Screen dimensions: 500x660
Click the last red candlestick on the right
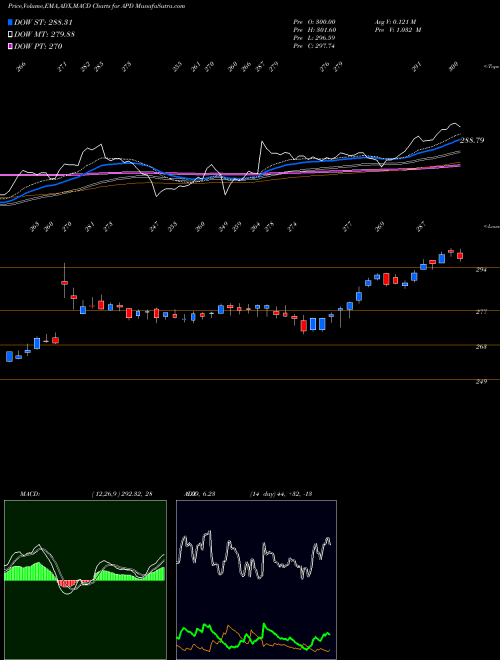(460, 255)
